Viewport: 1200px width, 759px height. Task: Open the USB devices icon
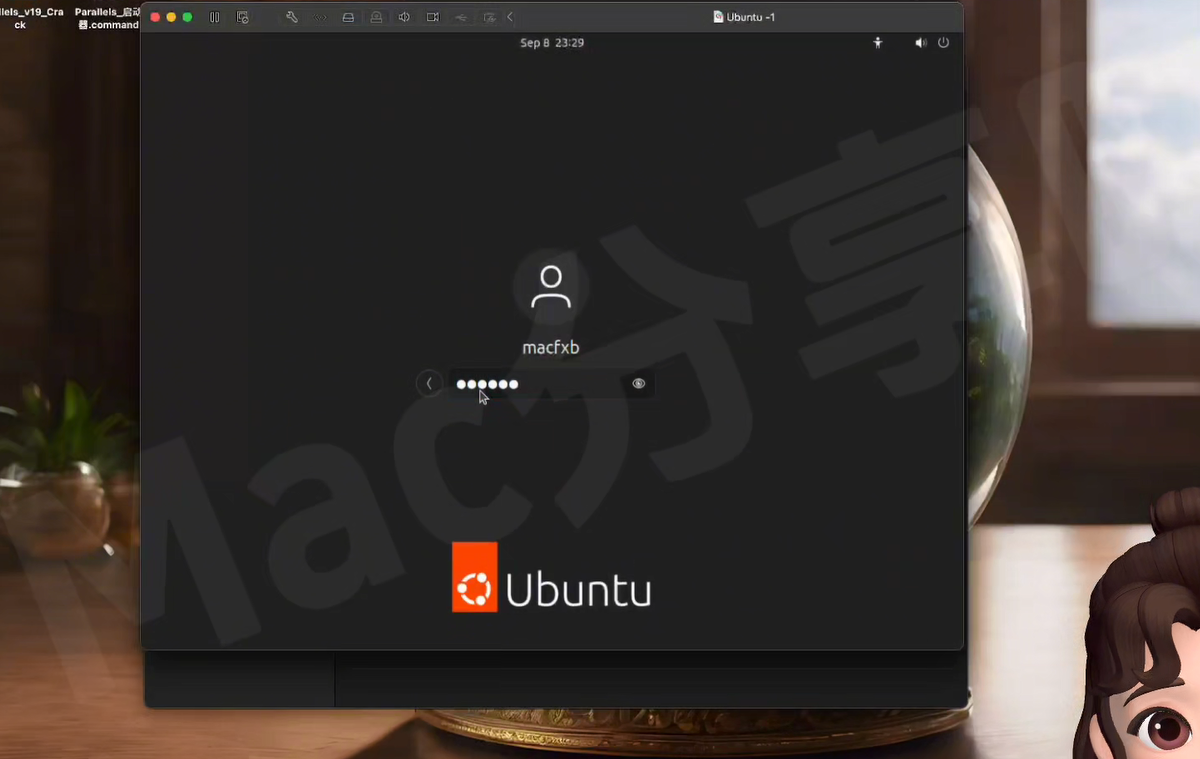click(461, 18)
